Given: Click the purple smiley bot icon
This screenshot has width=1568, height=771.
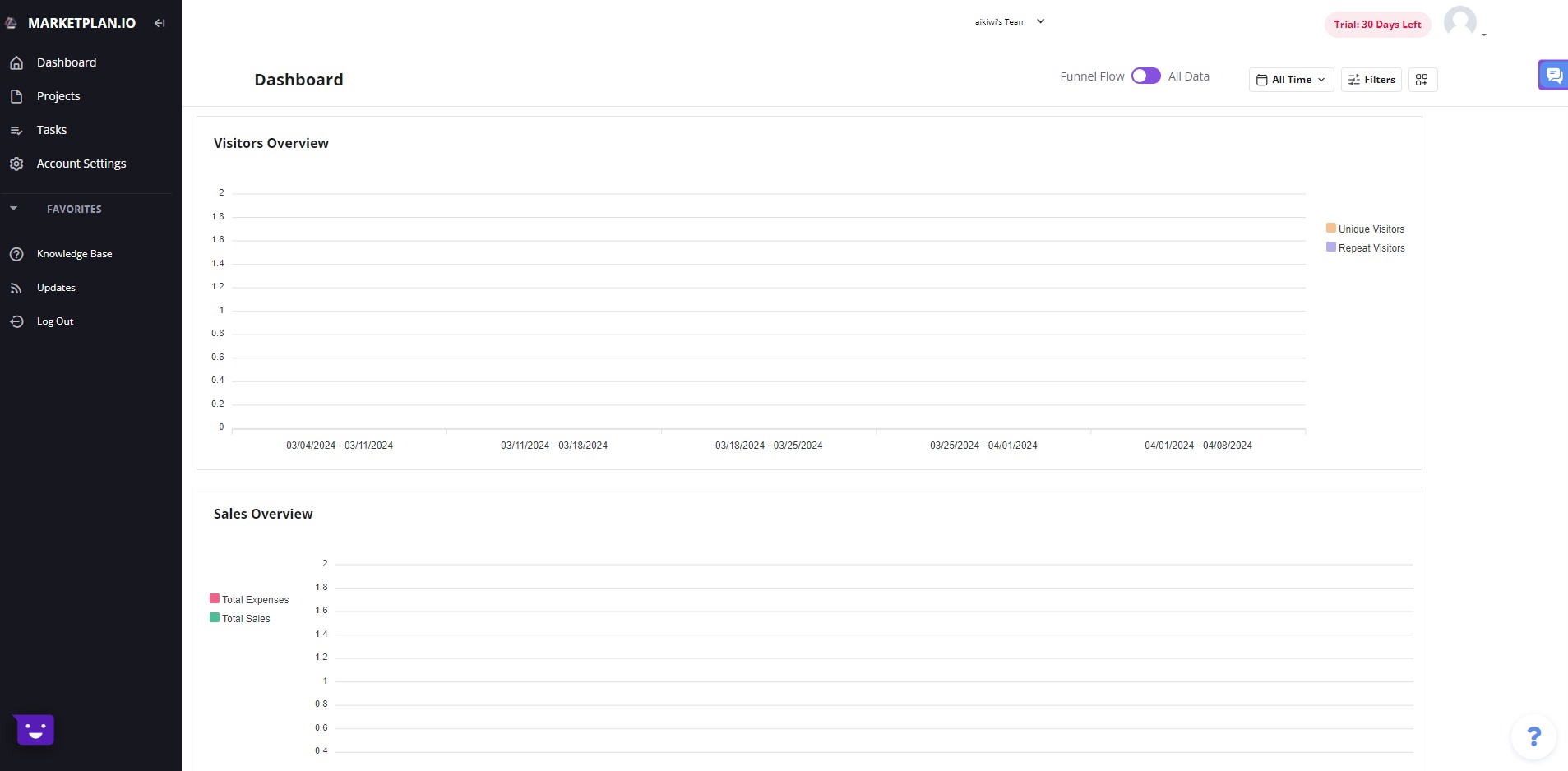Looking at the screenshot, I should (35, 729).
